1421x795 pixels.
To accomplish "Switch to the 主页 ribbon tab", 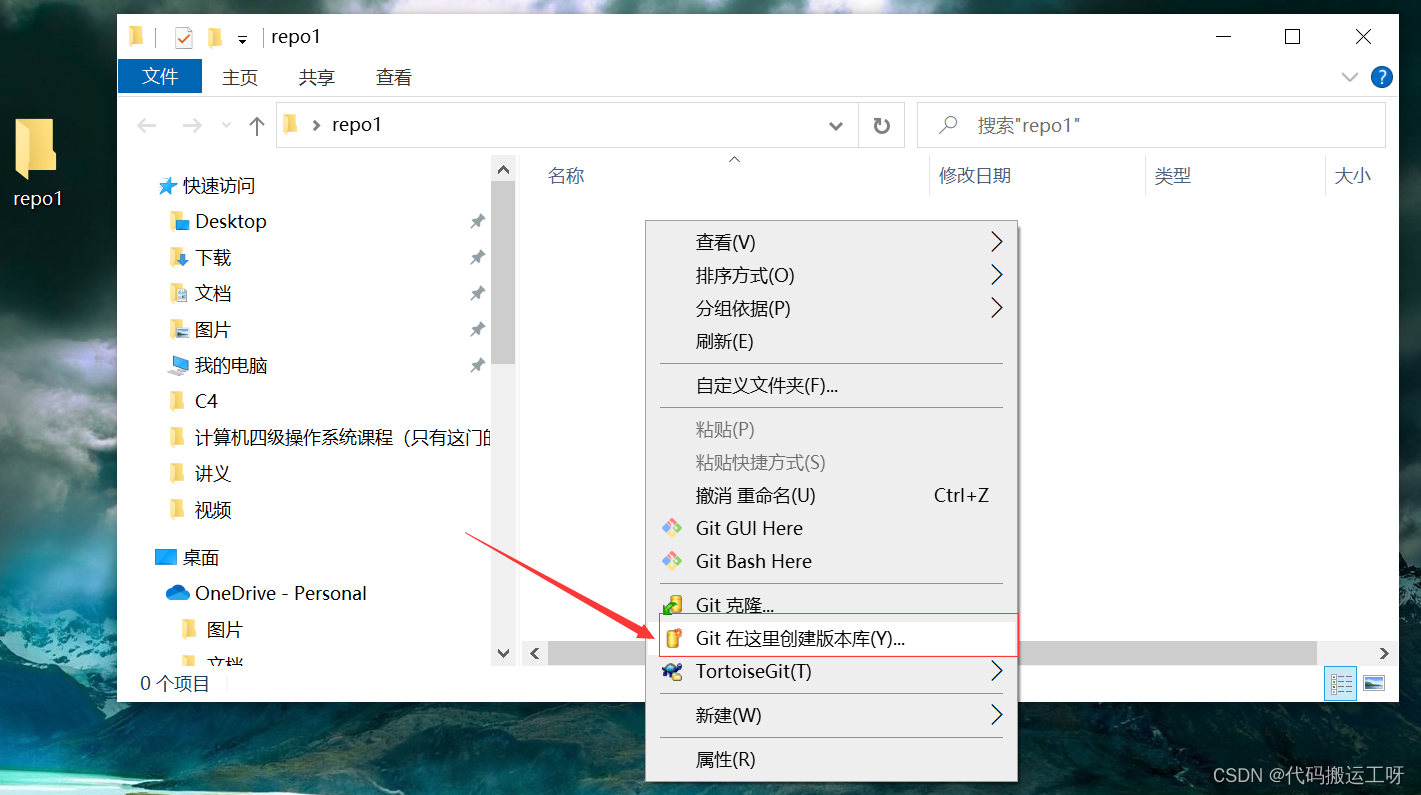I will [240, 77].
